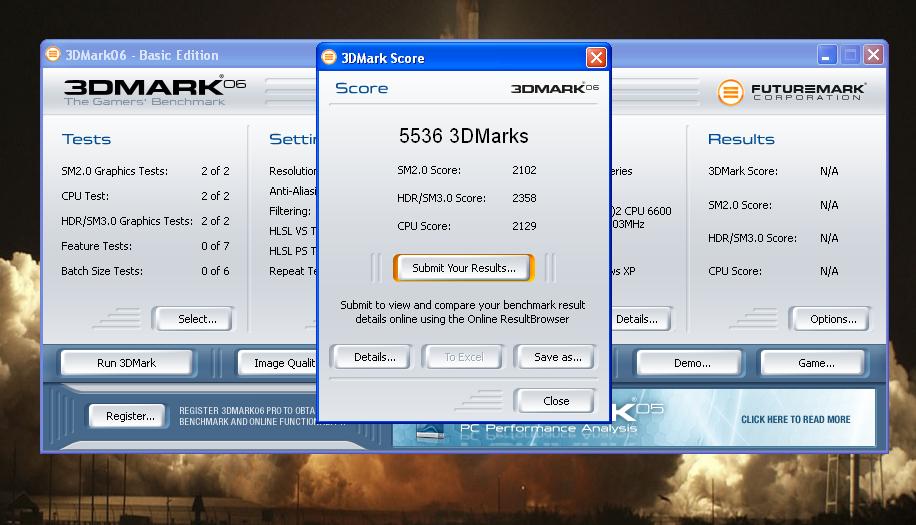Click Options... under Results
The width and height of the screenshot is (916, 525).
click(x=830, y=319)
